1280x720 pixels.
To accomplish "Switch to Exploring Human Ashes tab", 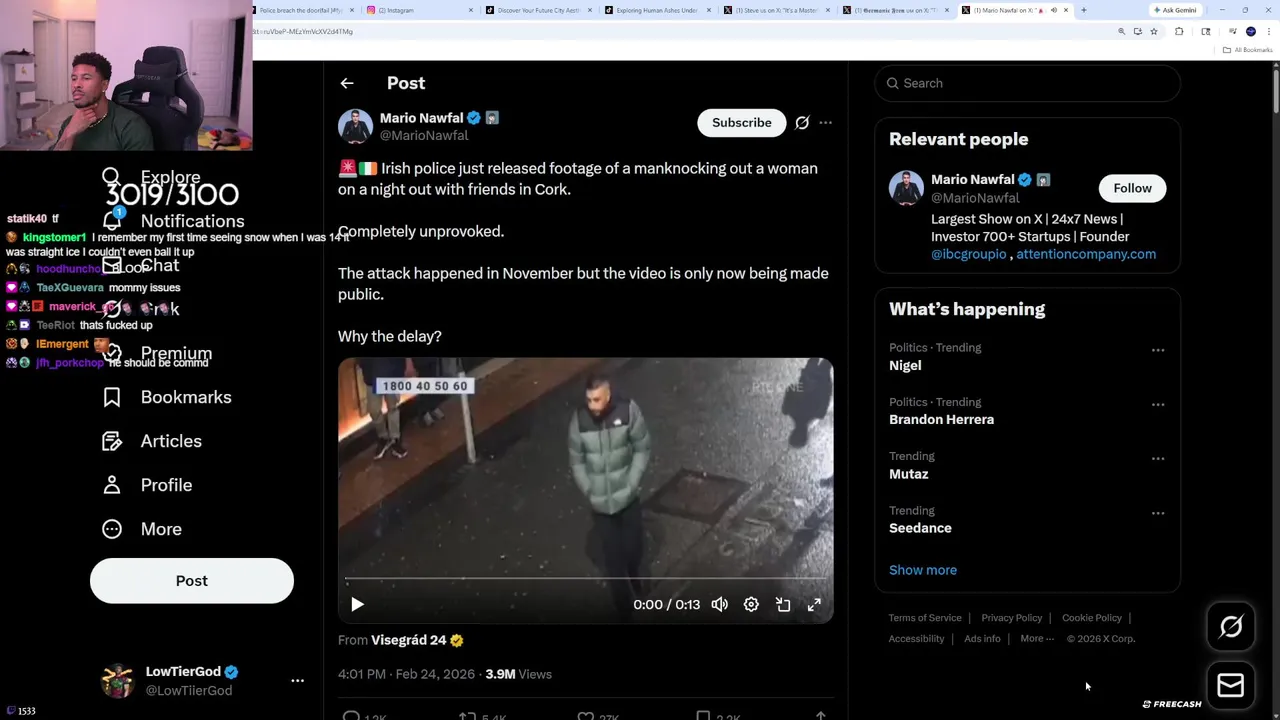I will pos(655,10).
